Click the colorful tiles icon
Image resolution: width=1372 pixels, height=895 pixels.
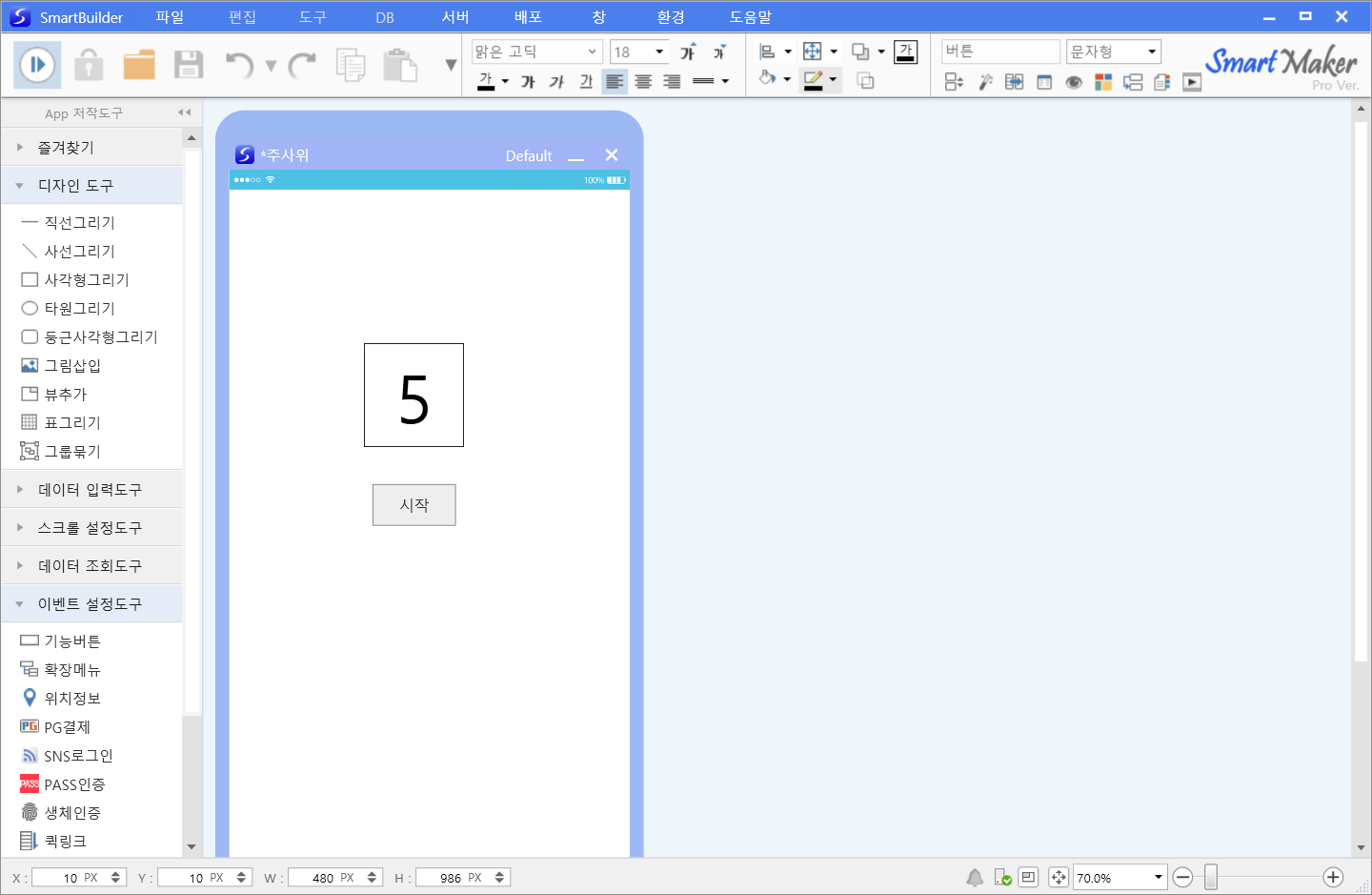pyautogui.click(x=1103, y=83)
